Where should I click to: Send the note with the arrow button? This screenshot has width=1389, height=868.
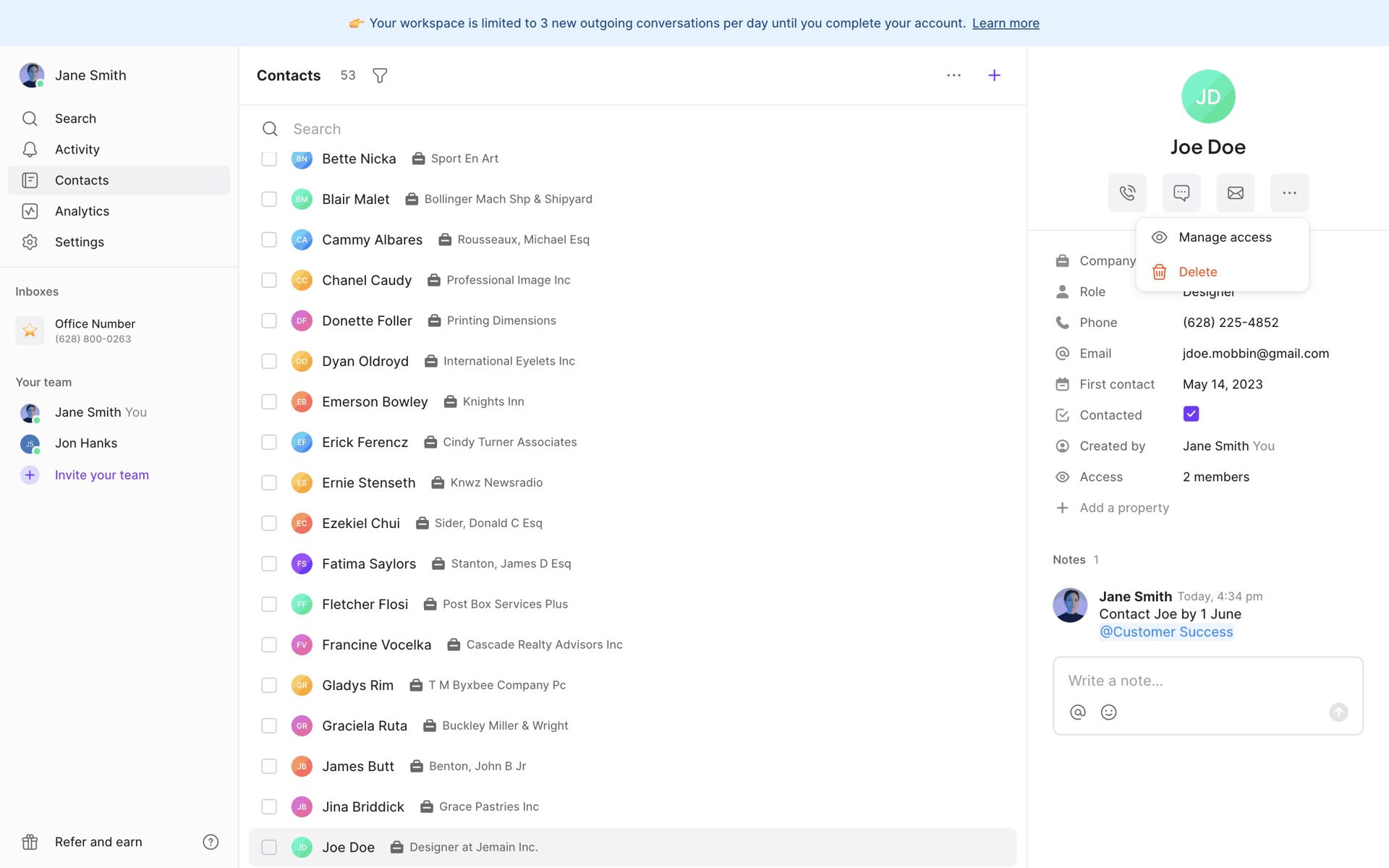1339,712
